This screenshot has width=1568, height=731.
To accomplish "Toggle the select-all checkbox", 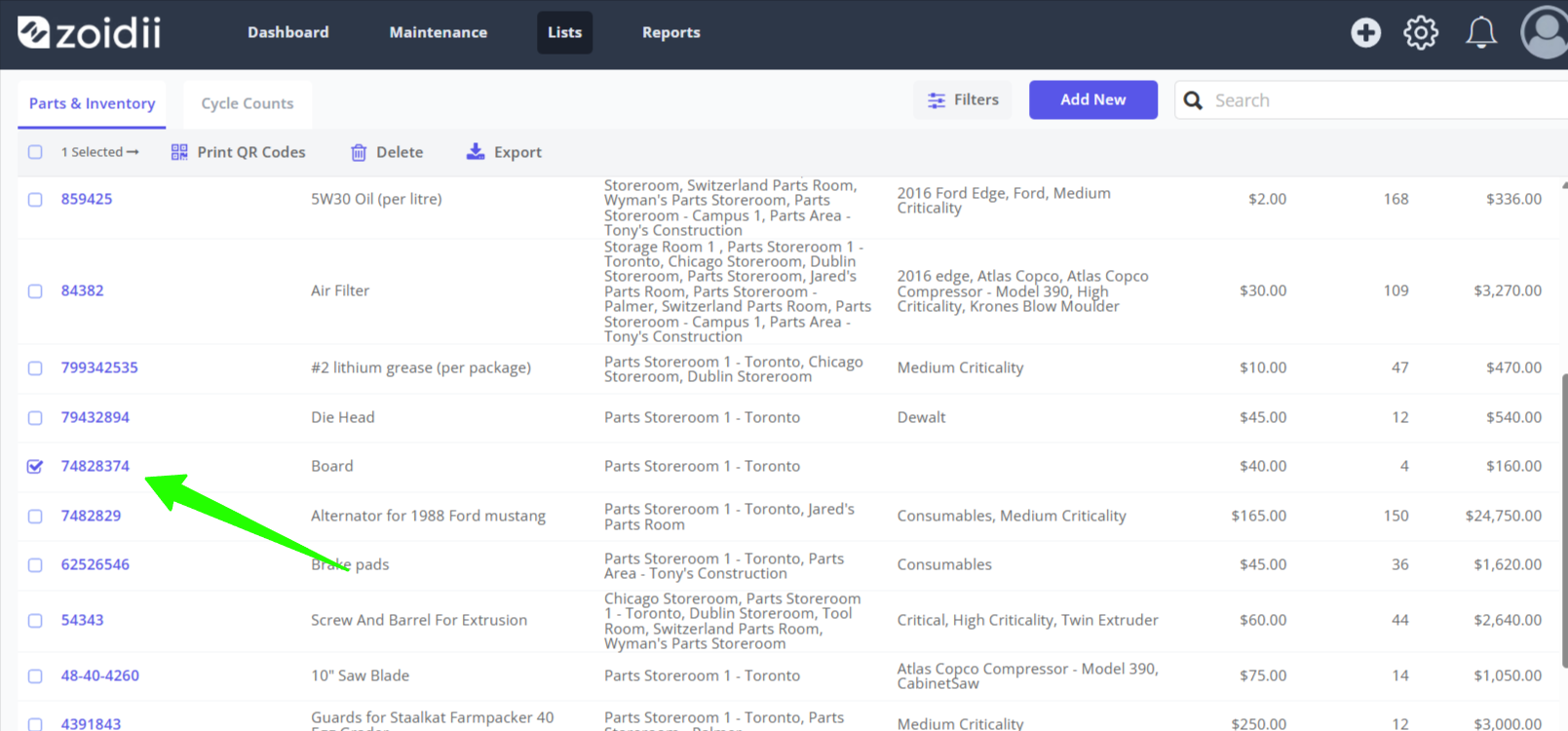I will (x=35, y=152).
